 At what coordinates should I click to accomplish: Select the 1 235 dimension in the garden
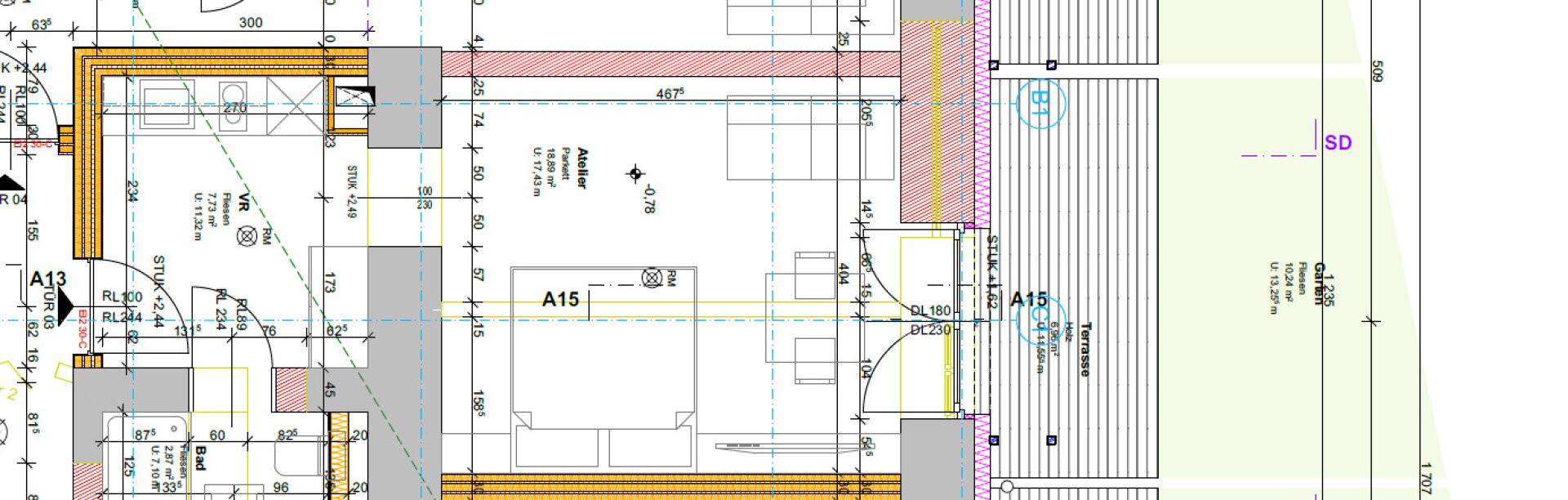pos(1327,289)
